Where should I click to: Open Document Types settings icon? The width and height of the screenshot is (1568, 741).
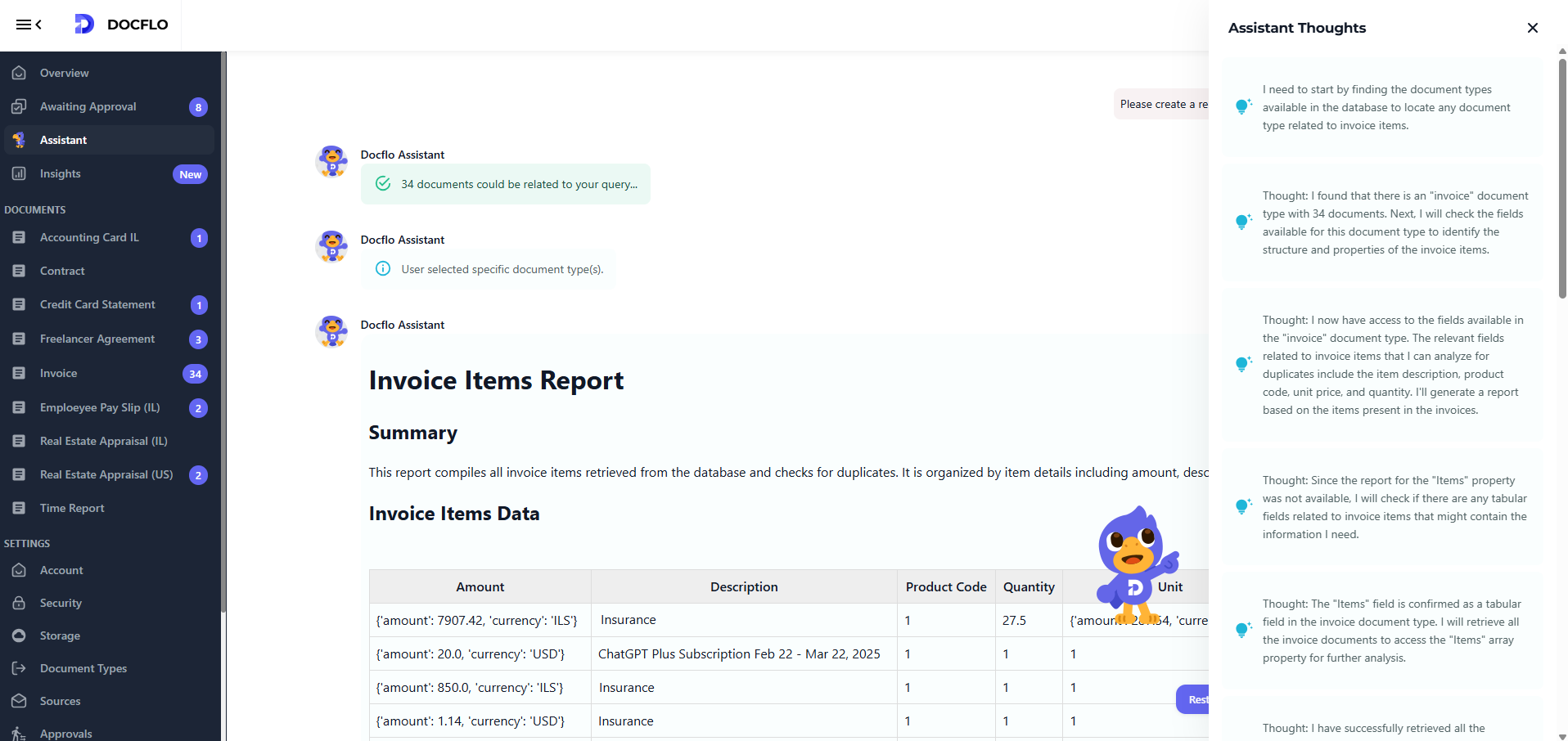click(19, 668)
